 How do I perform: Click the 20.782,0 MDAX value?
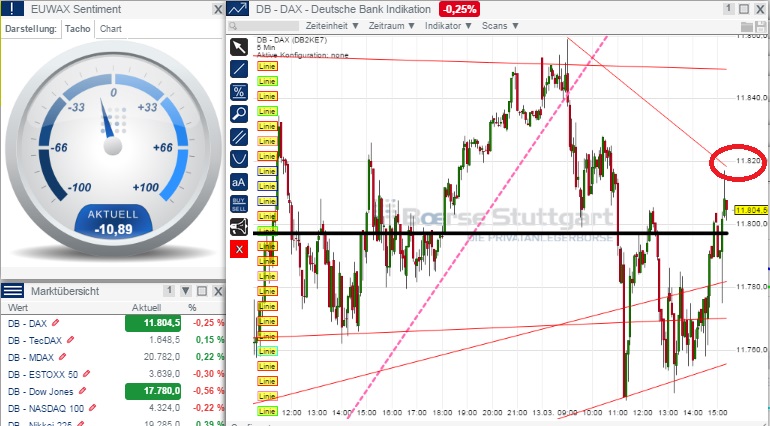coord(162,357)
